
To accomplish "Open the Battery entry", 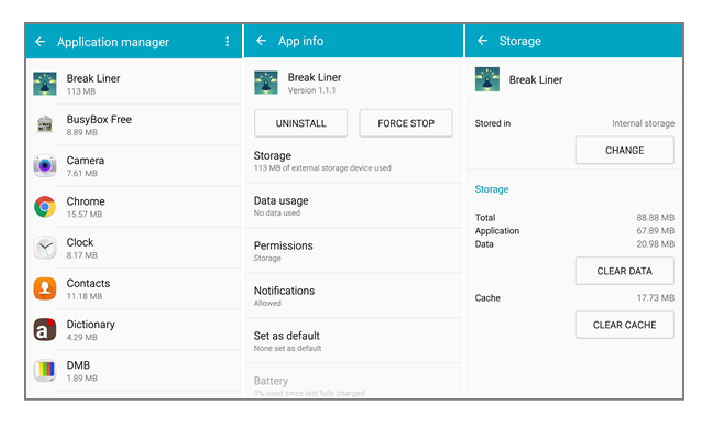I will tap(354, 382).
